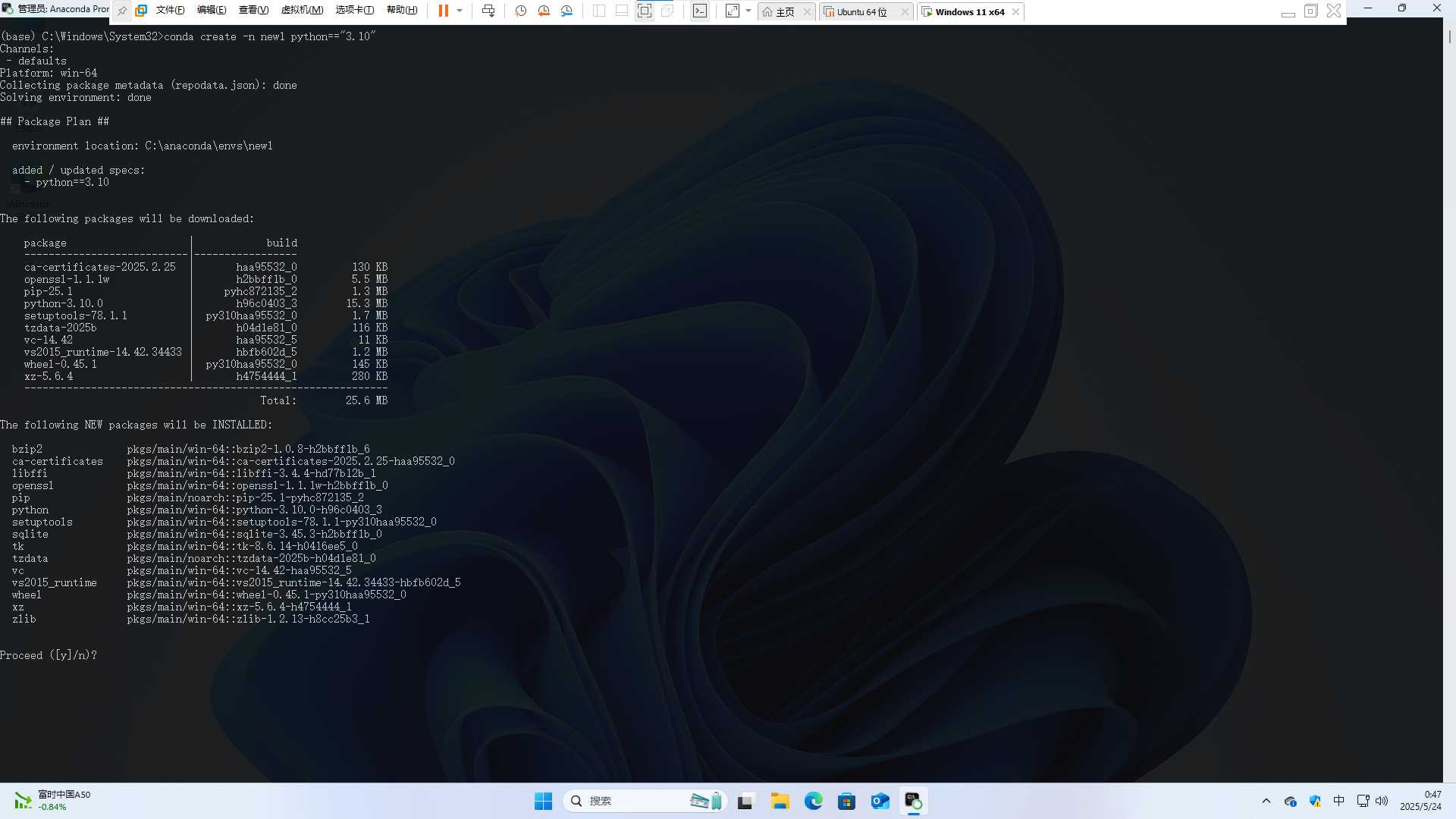Show hidden system tray icons
1456x819 pixels.
point(1266,801)
